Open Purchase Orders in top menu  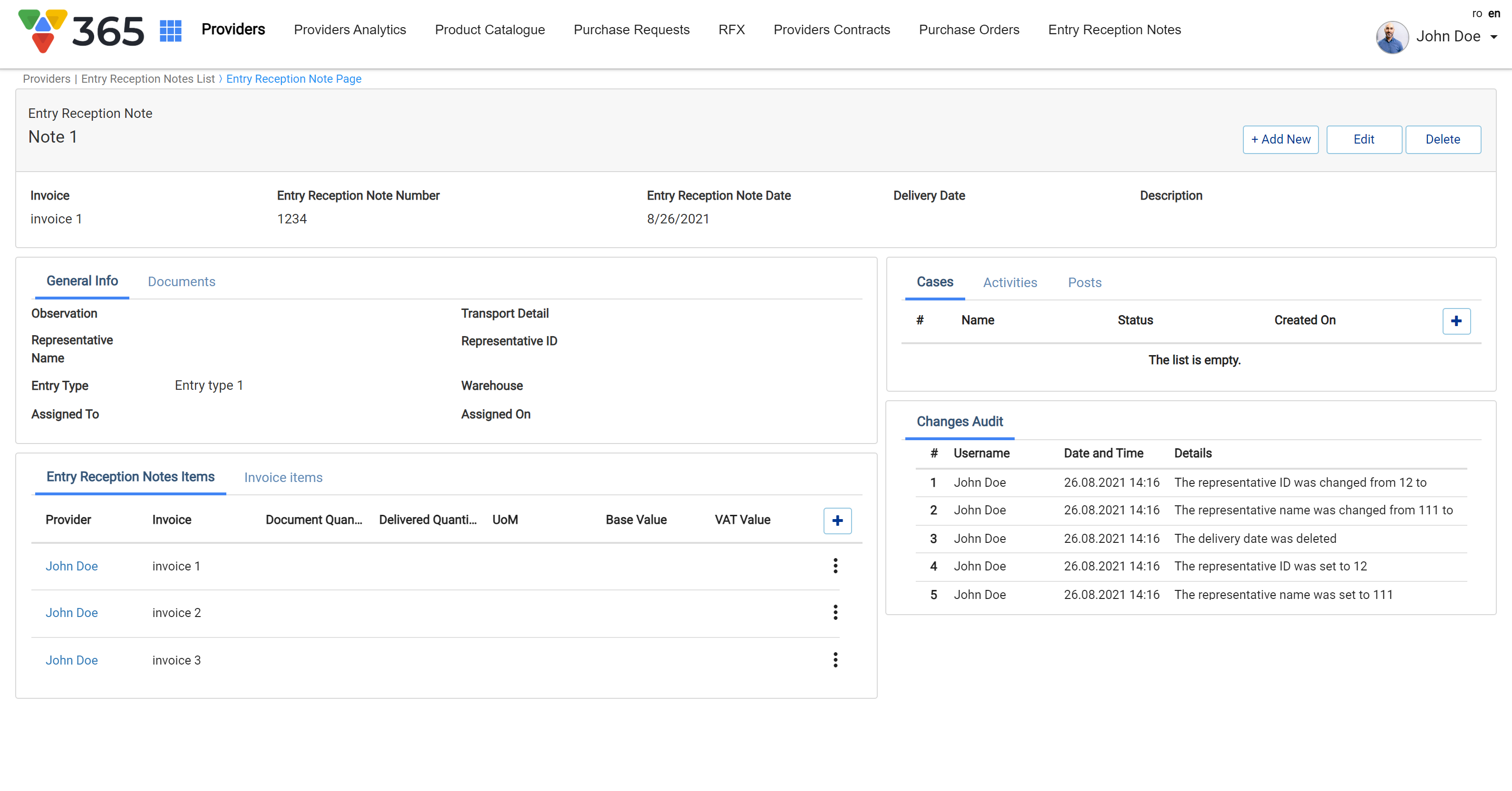point(969,30)
